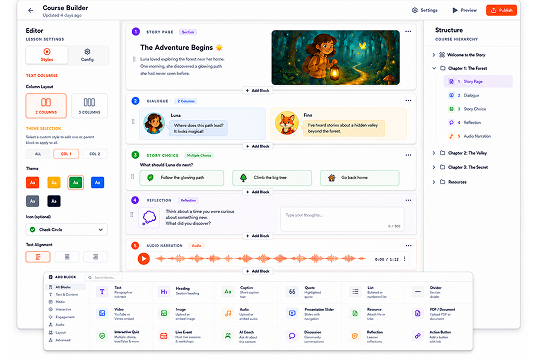Pick the gray theme swatch
Screen dimensions: 540x360
pos(32,201)
